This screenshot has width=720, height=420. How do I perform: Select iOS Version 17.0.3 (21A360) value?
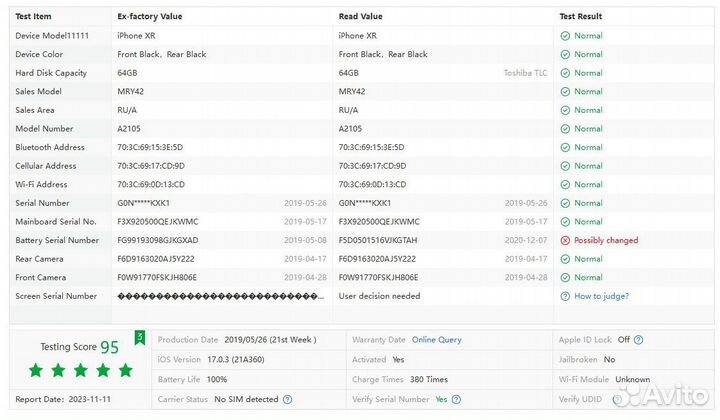click(x=236, y=359)
